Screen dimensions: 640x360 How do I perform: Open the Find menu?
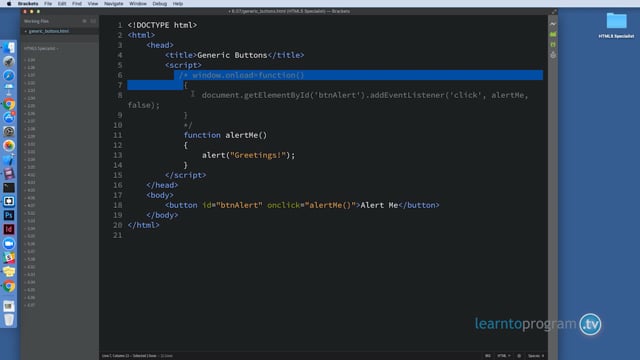coord(77,4)
